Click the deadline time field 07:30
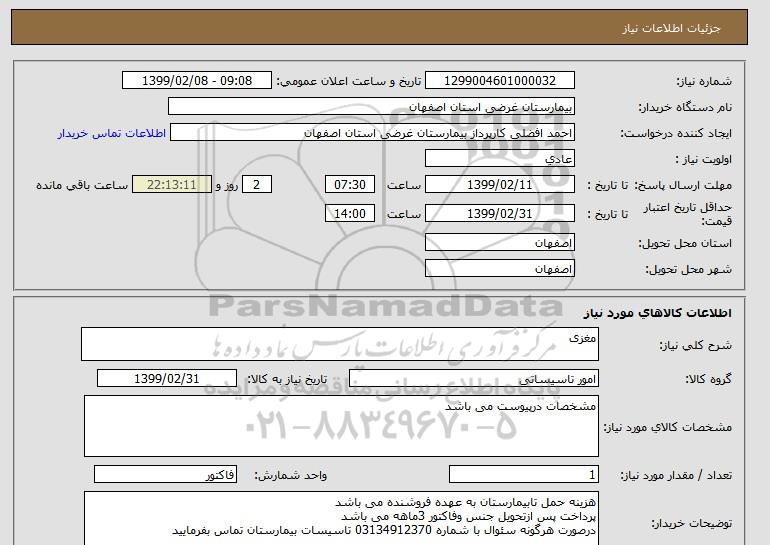Screen dimensions: 770x545 (x=350, y=185)
